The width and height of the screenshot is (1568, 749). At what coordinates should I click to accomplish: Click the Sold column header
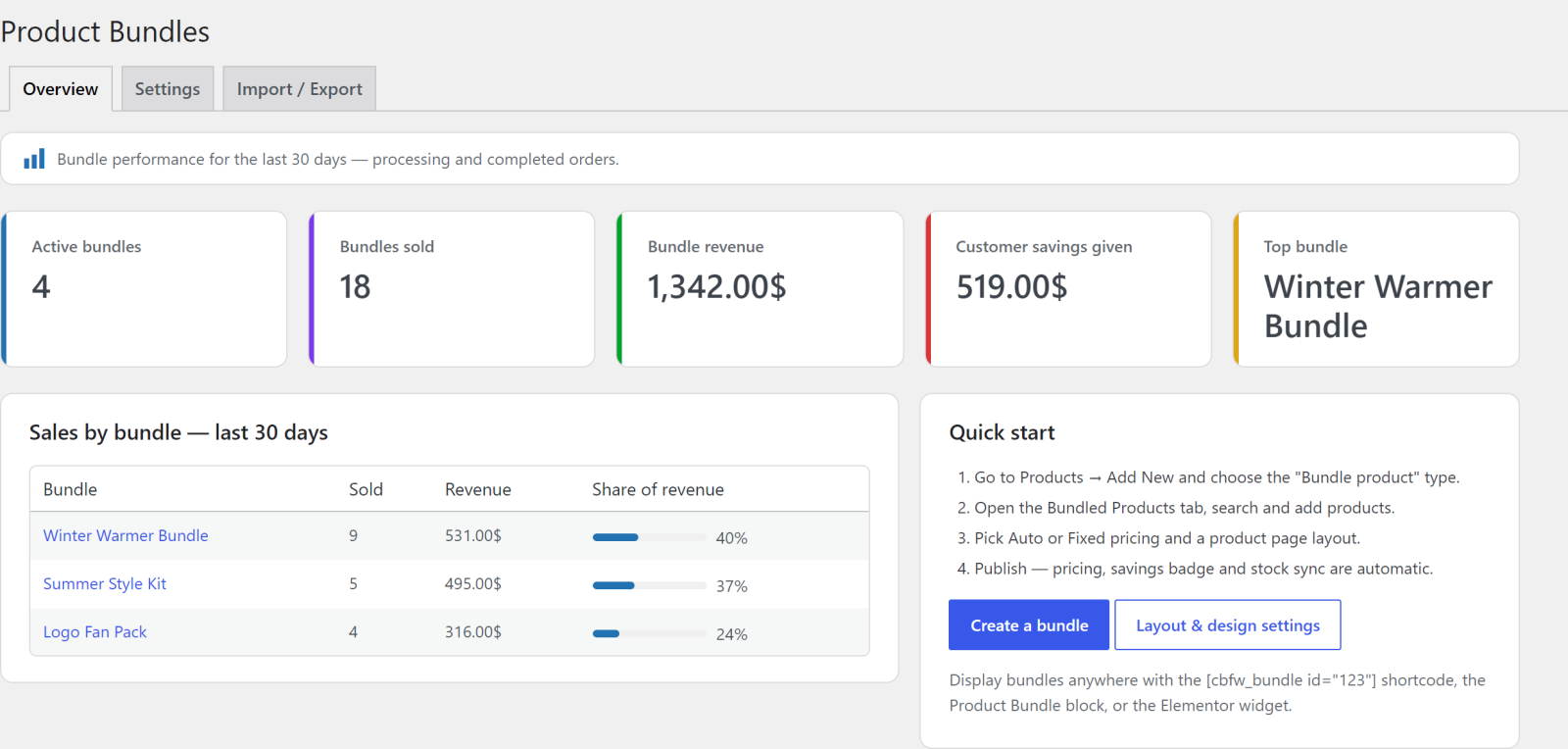(x=366, y=489)
